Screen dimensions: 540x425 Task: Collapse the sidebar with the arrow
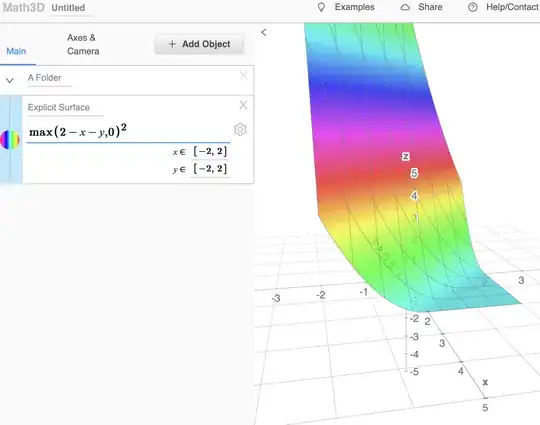point(264,32)
